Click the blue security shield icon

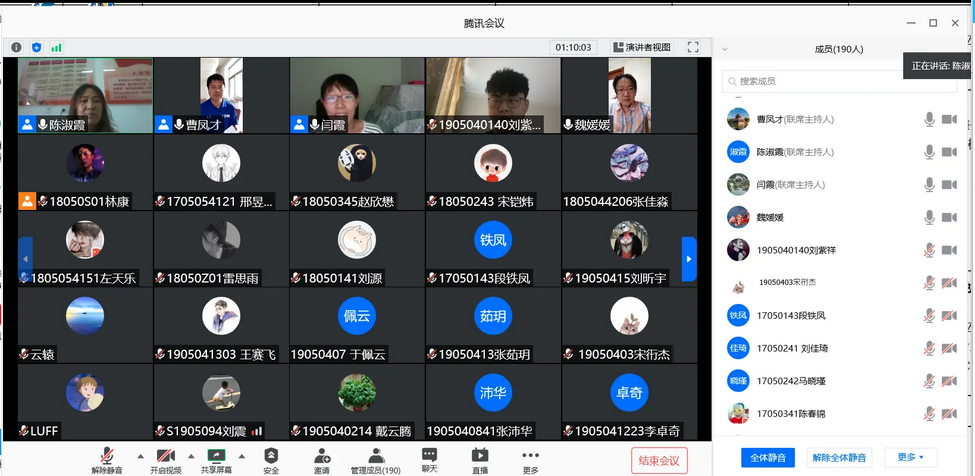[37, 47]
